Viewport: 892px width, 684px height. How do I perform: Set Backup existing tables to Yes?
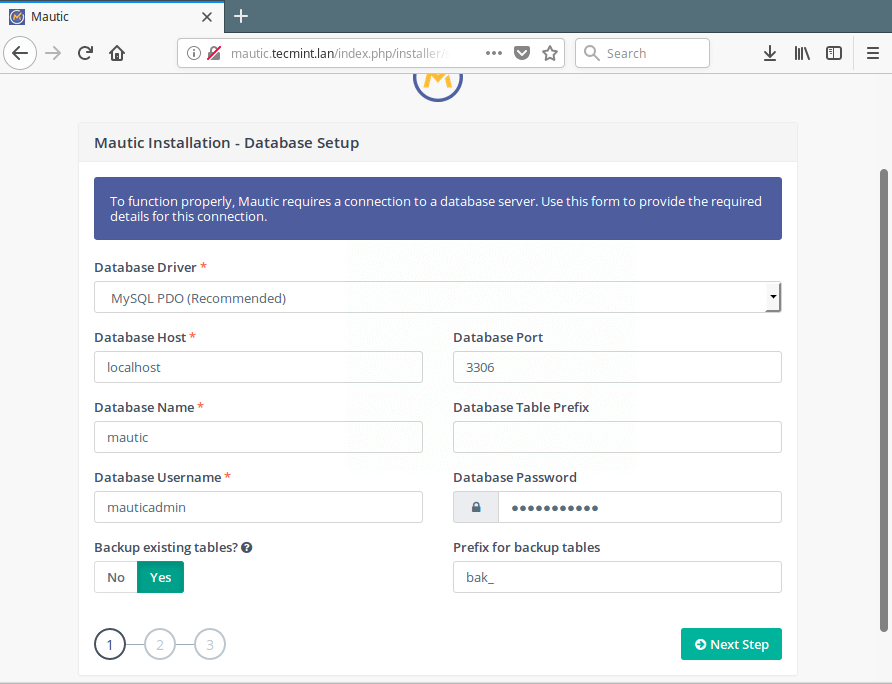click(x=160, y=577)
